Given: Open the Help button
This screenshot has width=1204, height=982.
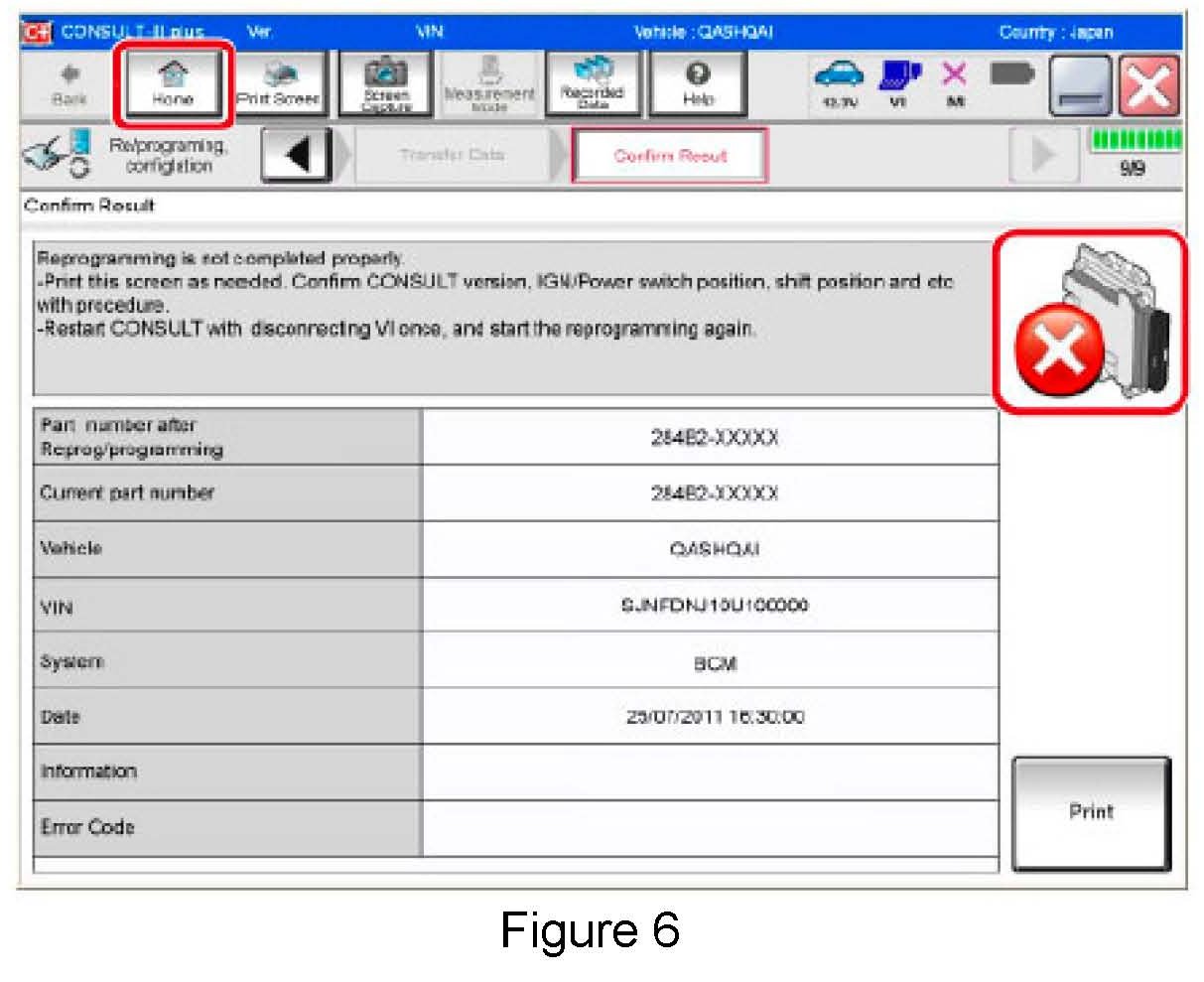Looking at the screenshot, I should pyautogui.click(x=698, y=84).
